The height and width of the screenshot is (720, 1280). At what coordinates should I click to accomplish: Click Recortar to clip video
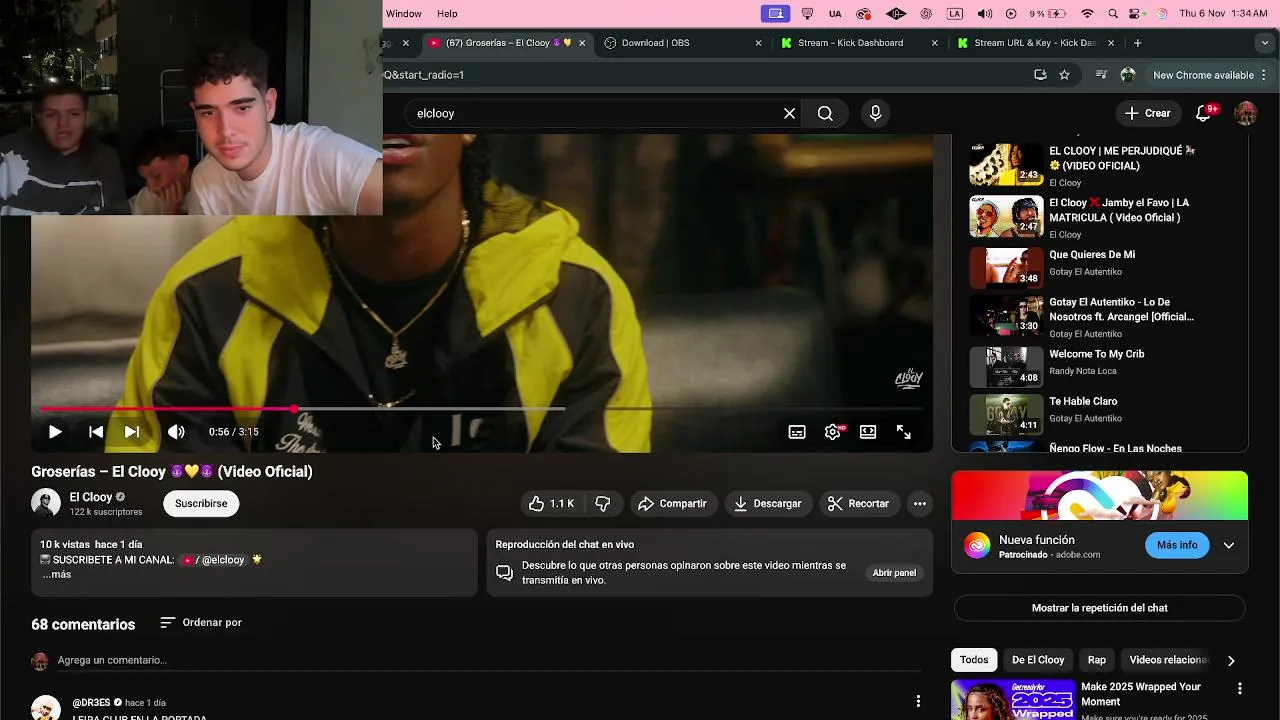(858, 504)
